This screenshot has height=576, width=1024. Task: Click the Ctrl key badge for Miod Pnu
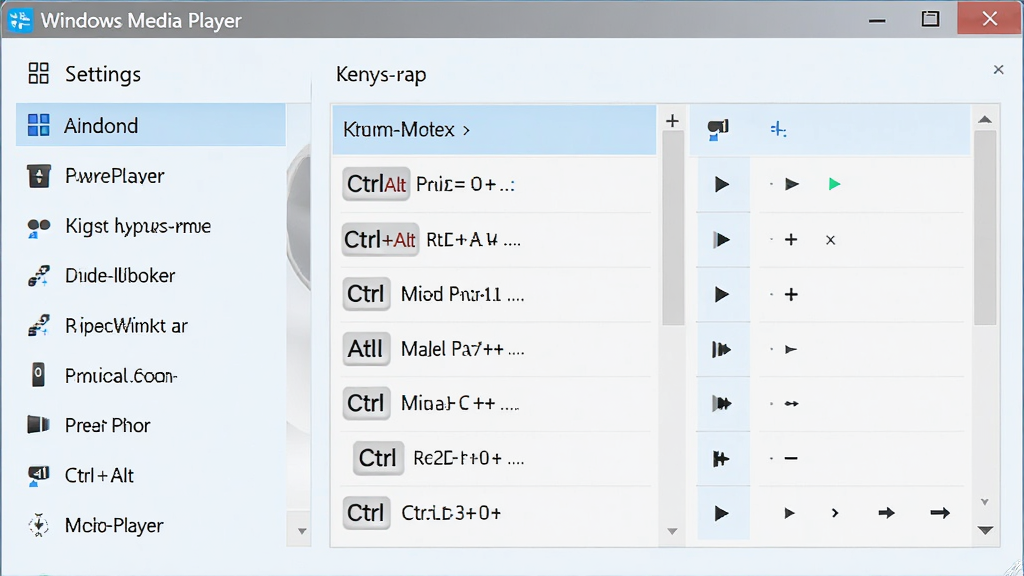pyautogui.click(x=366, y=294)
